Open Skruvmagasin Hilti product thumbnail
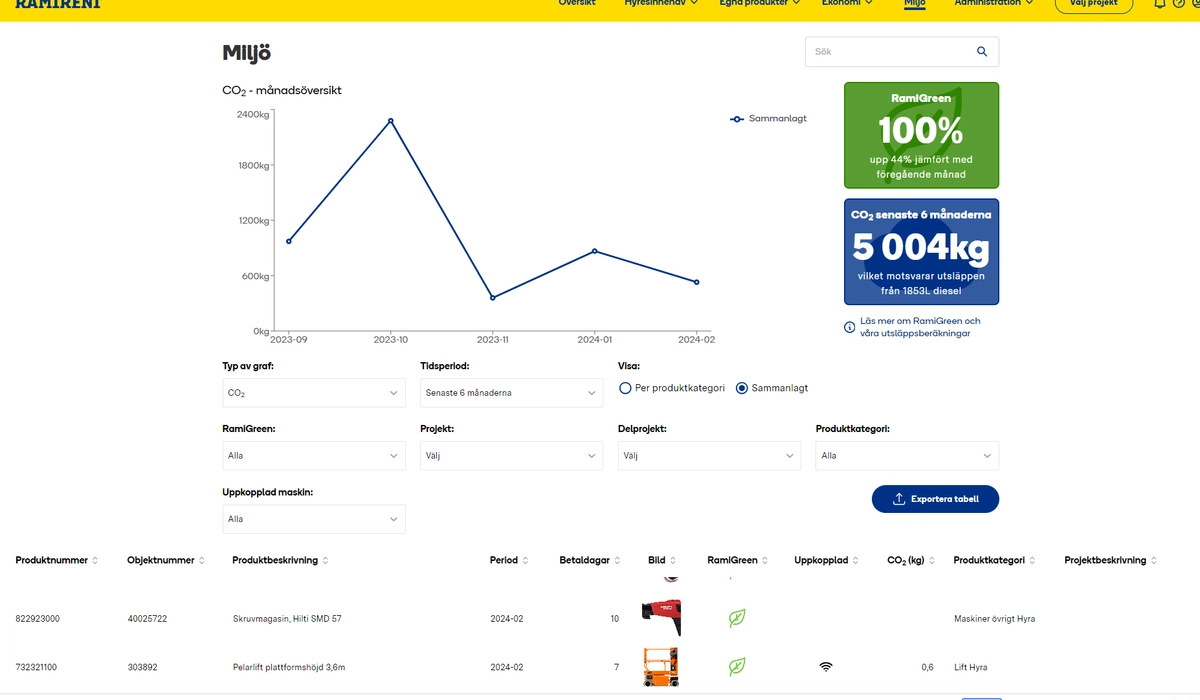The height and width of the screenshot is (700, 1200). (661, 618)
